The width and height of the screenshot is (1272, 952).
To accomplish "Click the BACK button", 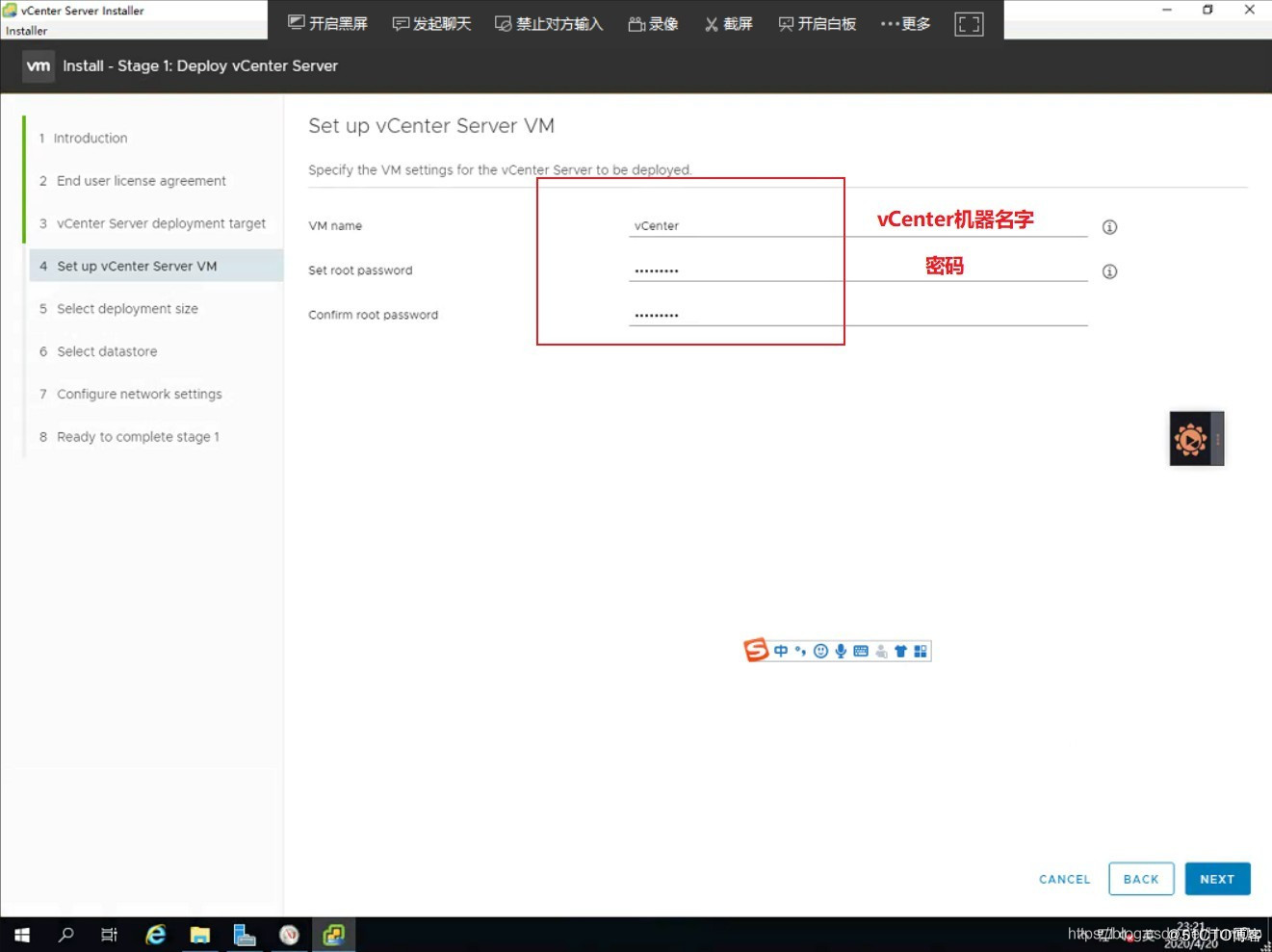I will [1141, 879].
